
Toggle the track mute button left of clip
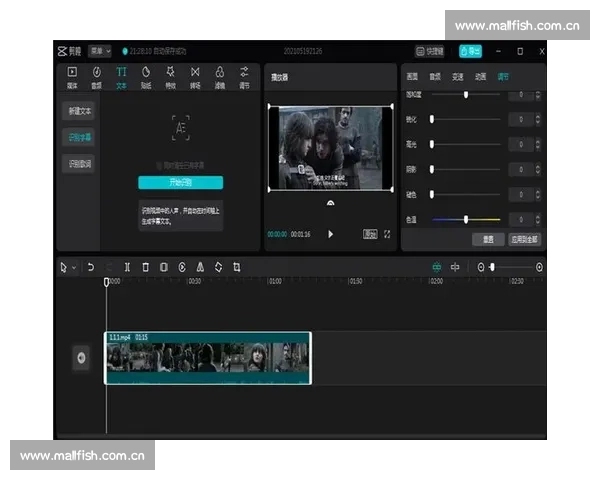(81, 357)
